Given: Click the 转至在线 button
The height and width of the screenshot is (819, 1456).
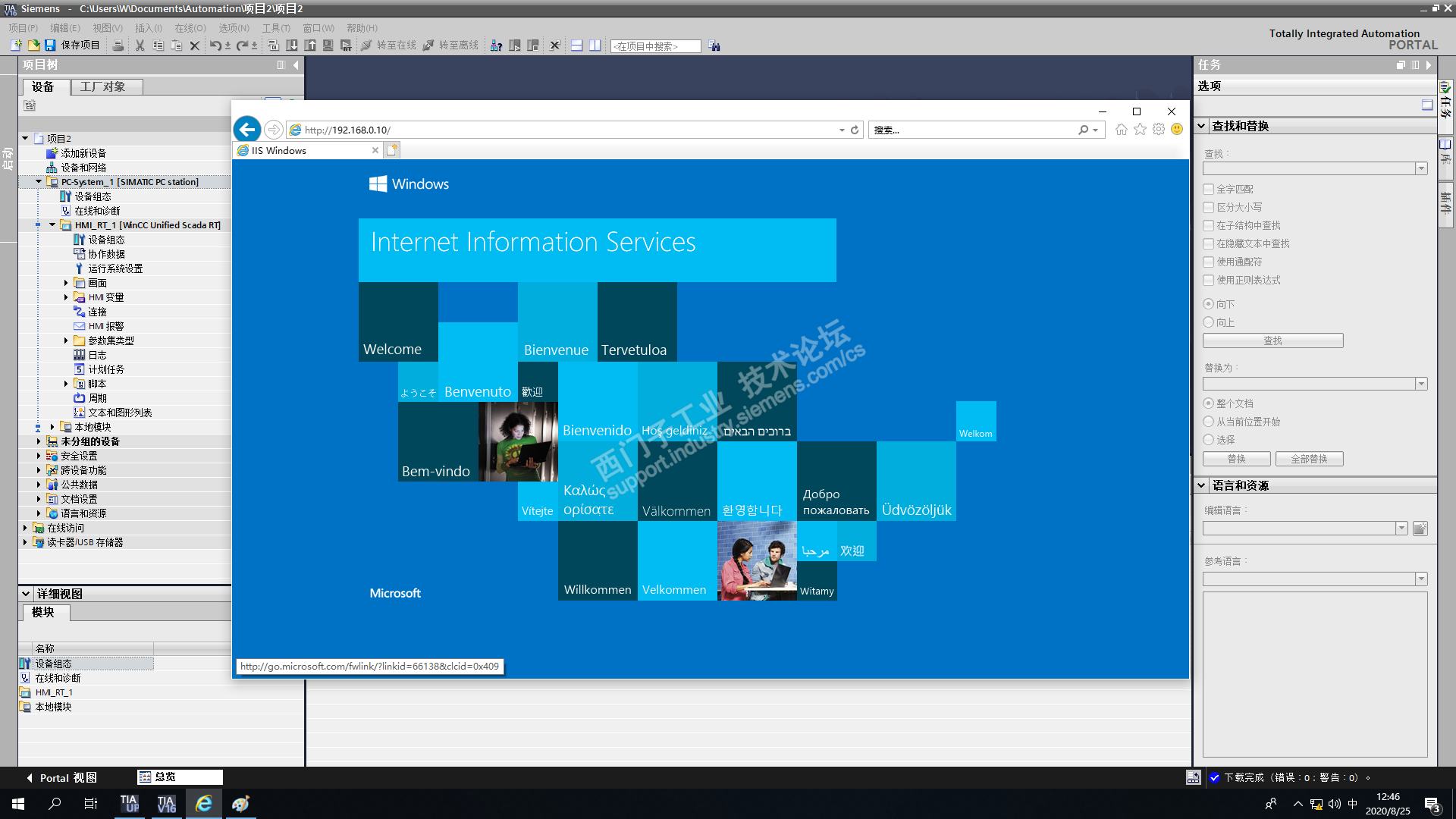Looking at the screenshot, I should pos(388,45).
